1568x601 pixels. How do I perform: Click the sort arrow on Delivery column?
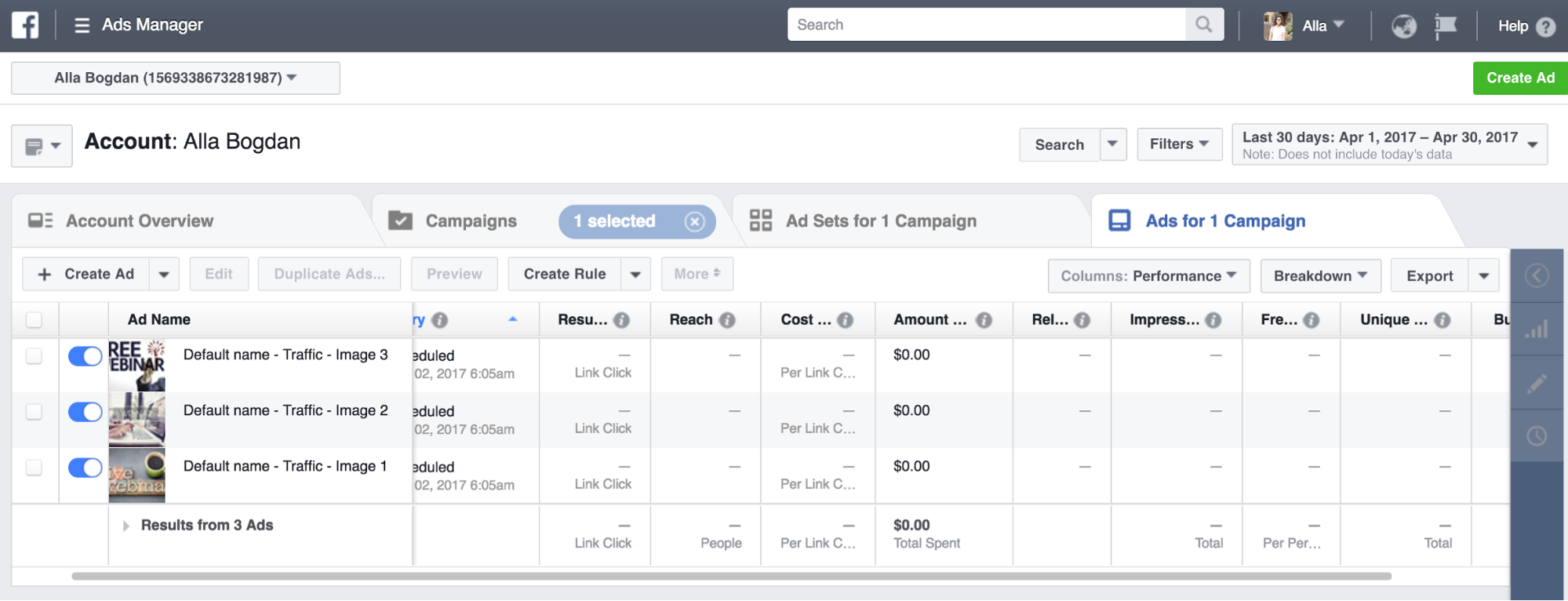tap(512, 319)
